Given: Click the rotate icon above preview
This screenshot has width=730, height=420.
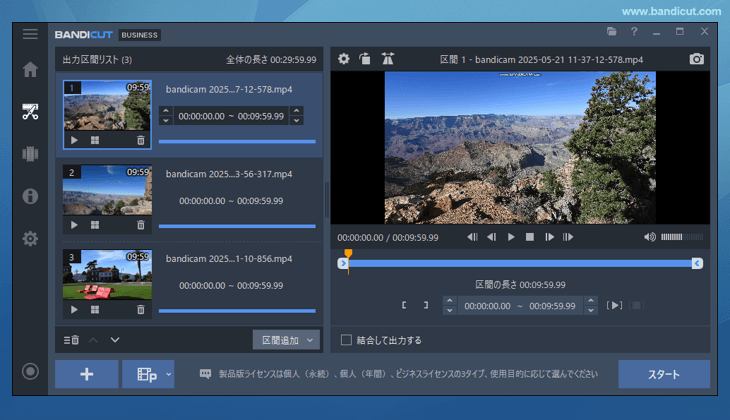Looking at the screenshot, I should 365,59.
